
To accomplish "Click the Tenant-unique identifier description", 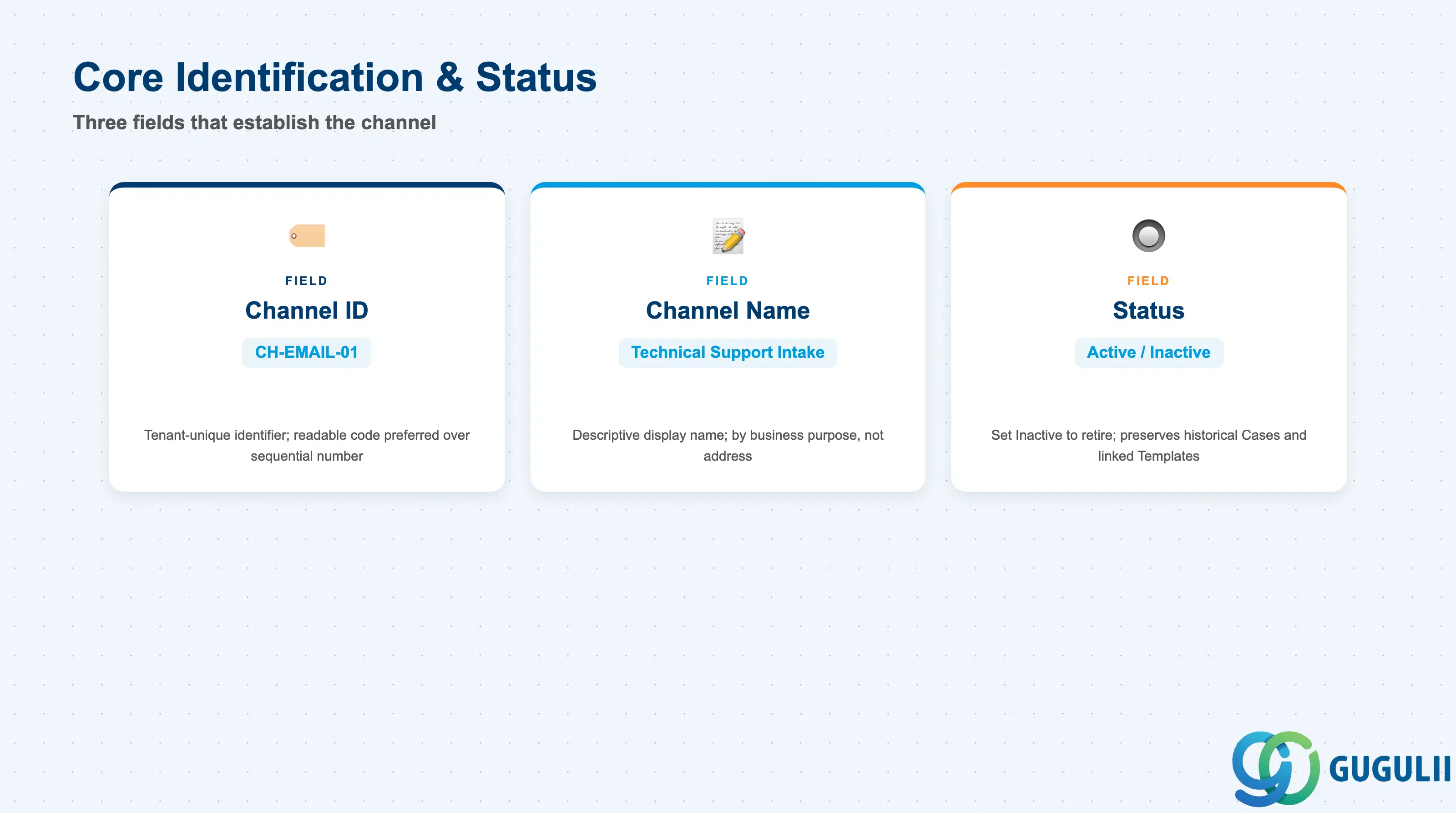I will tap(306, 445).
